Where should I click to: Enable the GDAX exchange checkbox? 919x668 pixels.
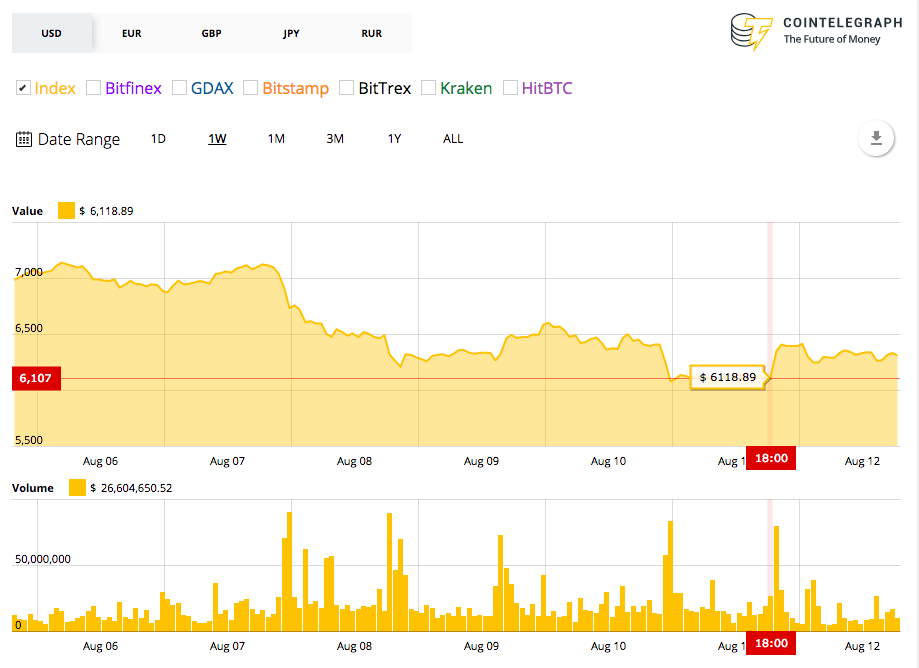(x=180, y=88)
